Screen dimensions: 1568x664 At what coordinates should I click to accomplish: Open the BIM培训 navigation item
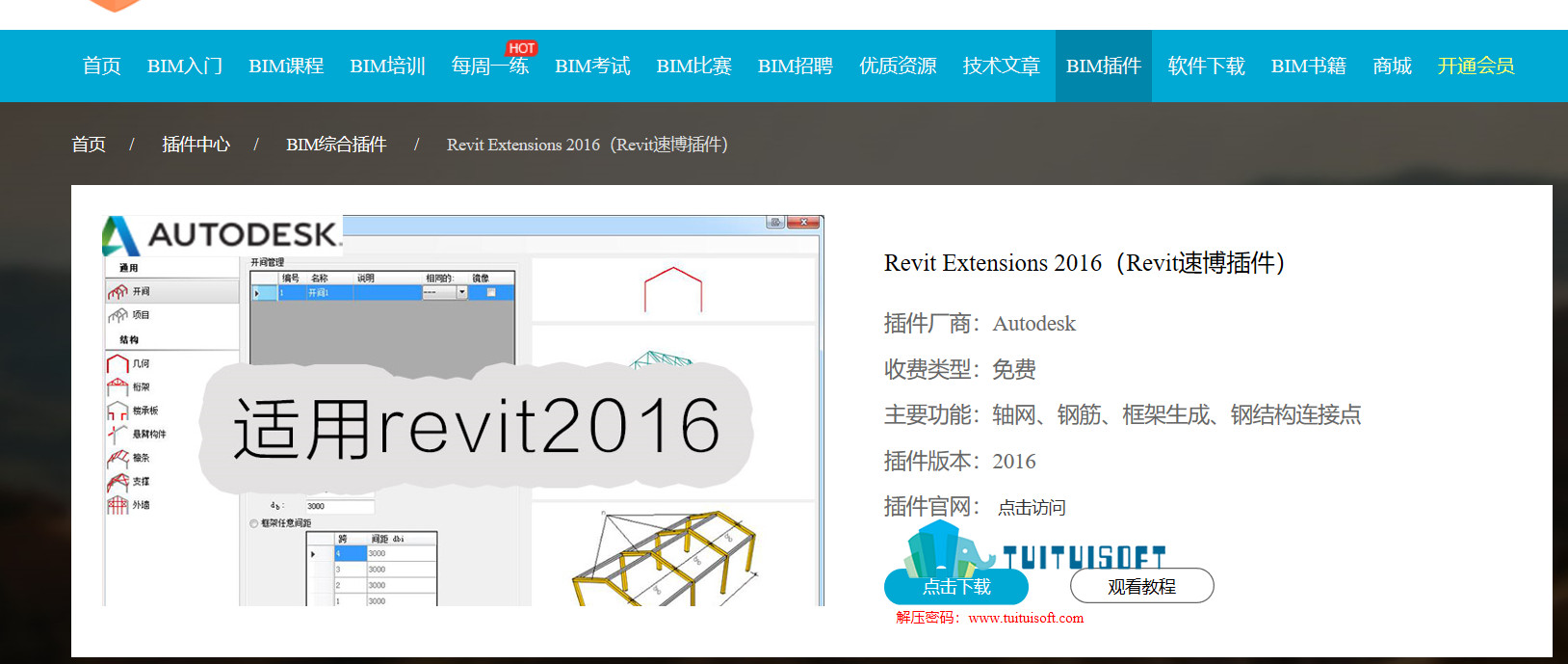coord(387,66)
